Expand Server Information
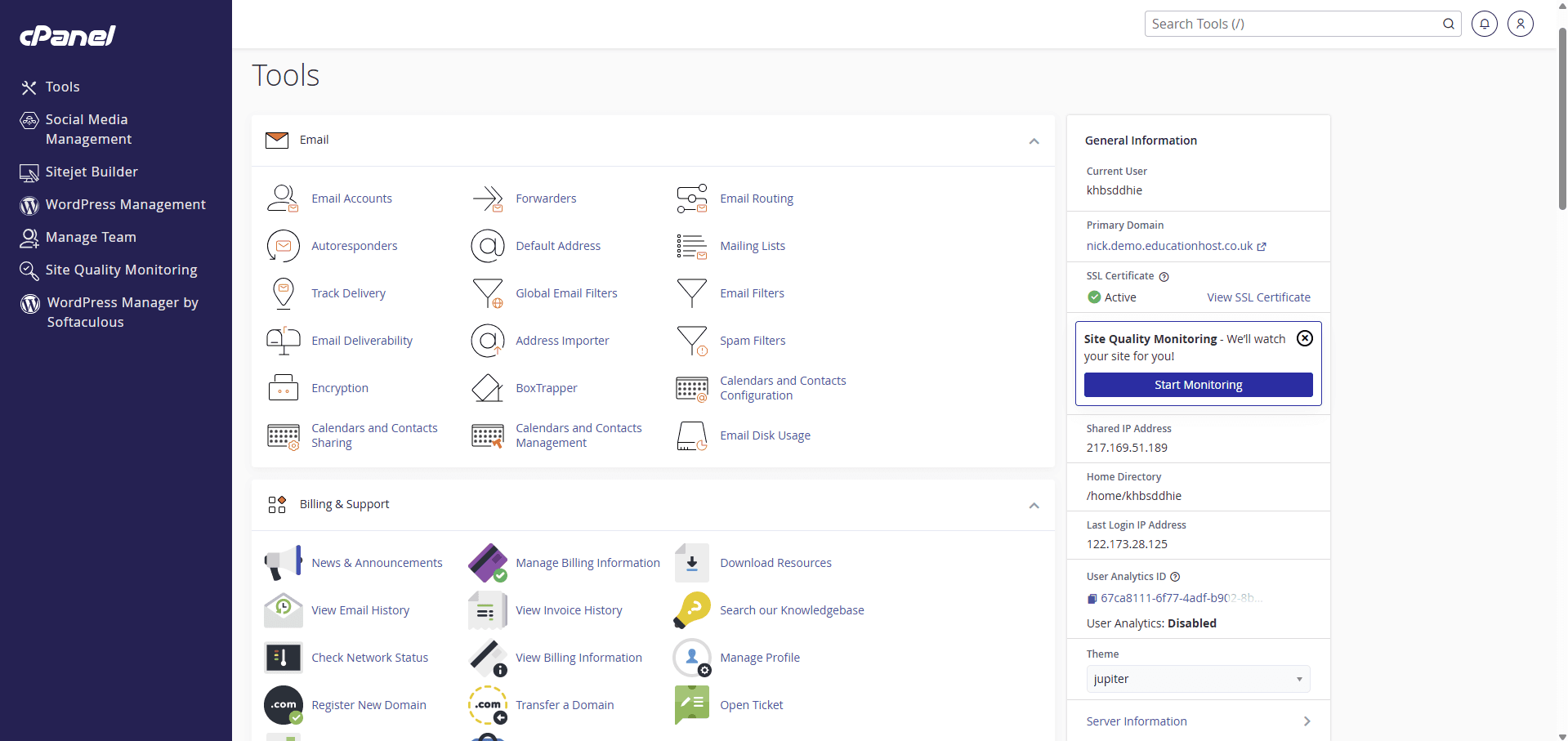Image resolution: width=1568 pixels, height=741 pixels. point(1198,721)
